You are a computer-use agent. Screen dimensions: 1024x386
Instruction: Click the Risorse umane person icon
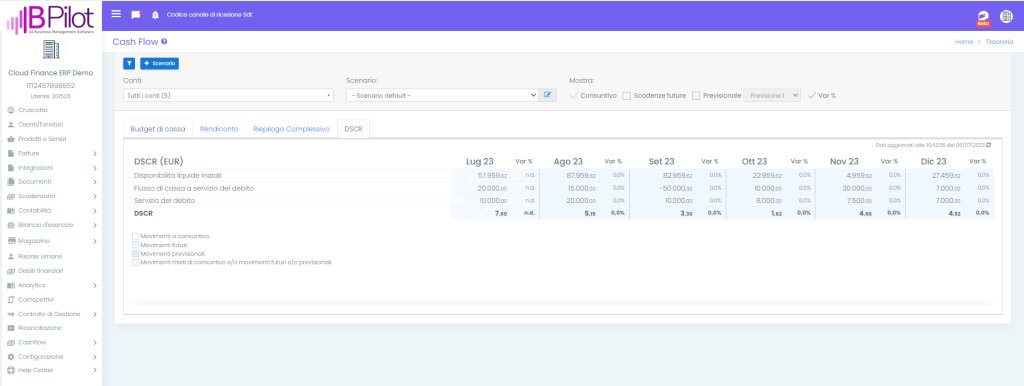[x=10, y=256]
